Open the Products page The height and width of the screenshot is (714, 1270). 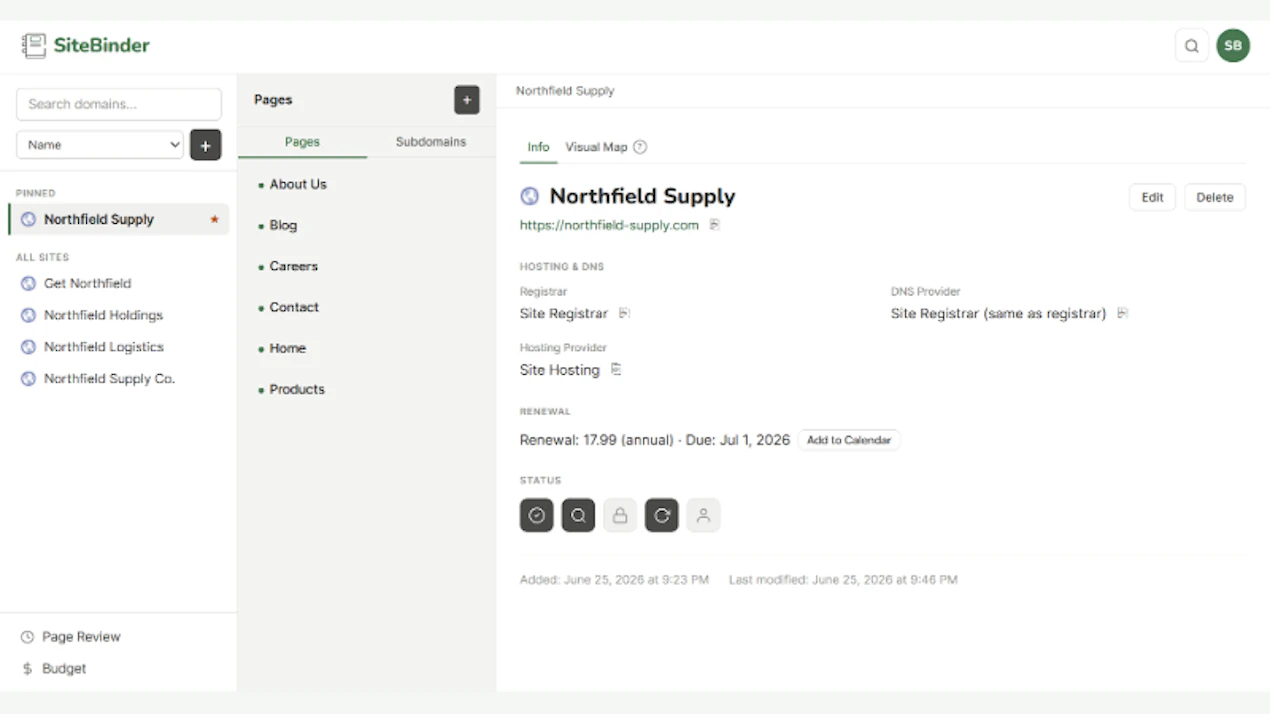pyautogui.click(x=297, y=389)
